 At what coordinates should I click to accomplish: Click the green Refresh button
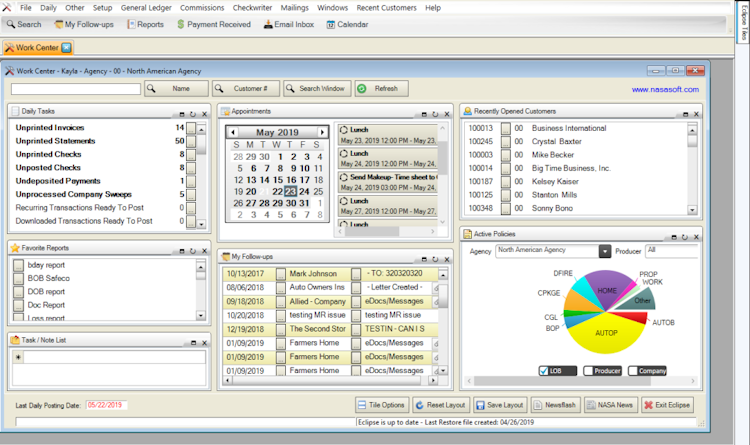pos(381,89)
